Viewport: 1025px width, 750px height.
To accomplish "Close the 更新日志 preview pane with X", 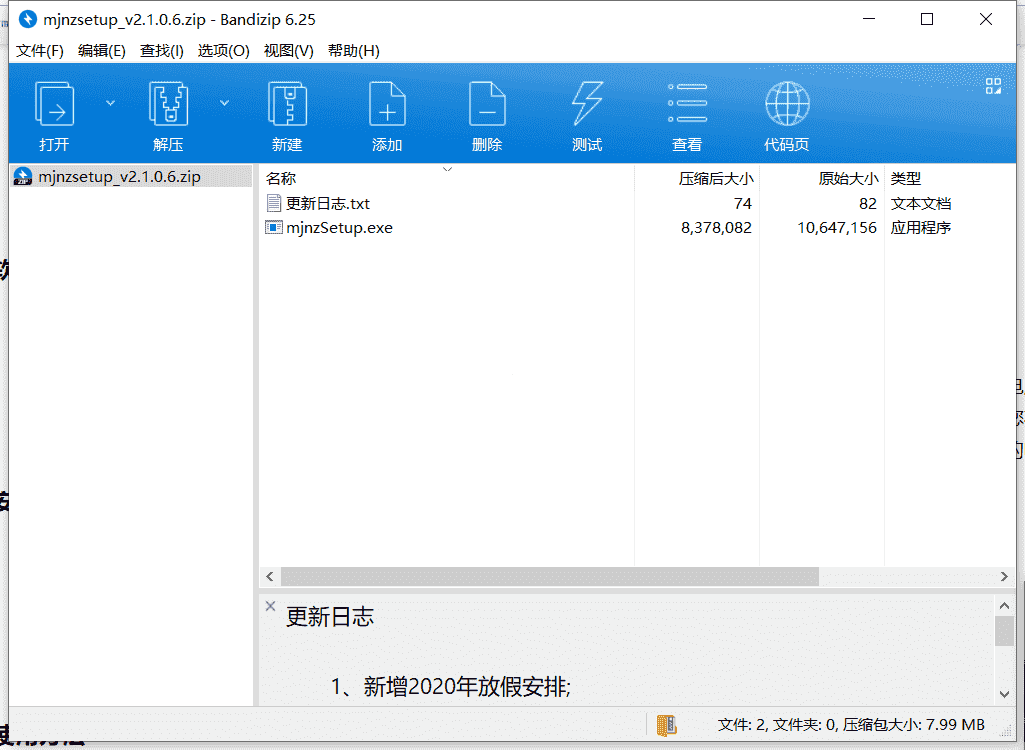I will point(271,606).
